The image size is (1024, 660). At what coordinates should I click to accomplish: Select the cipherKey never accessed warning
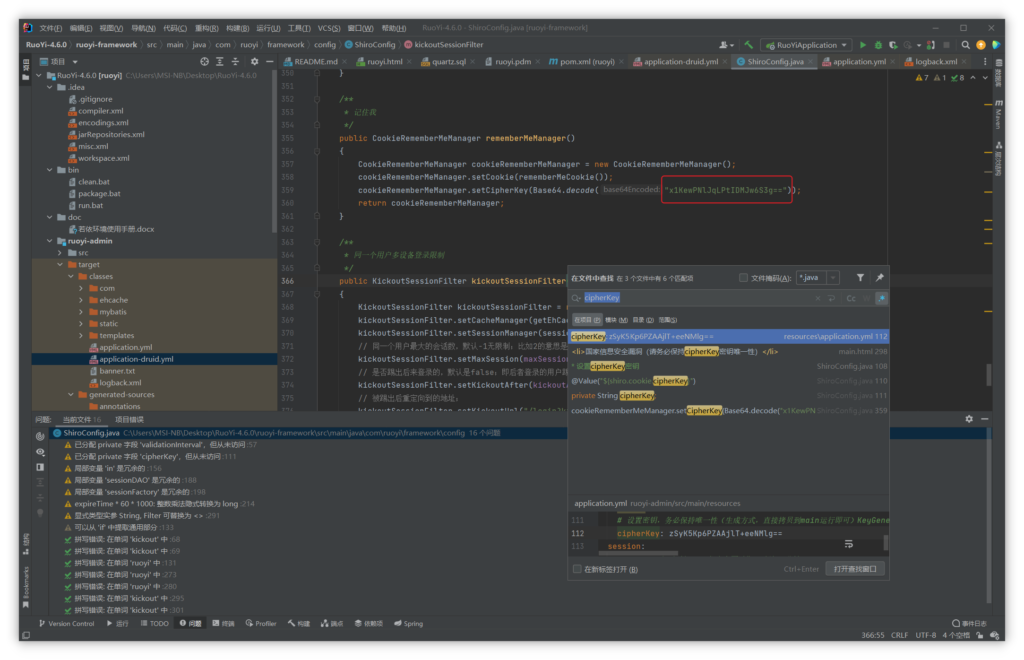150,456
